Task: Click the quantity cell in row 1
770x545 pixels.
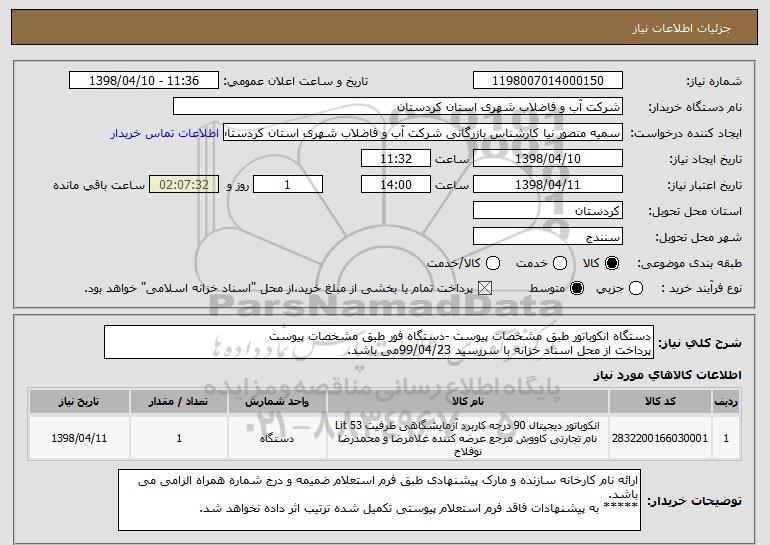Action: point(179,438)
